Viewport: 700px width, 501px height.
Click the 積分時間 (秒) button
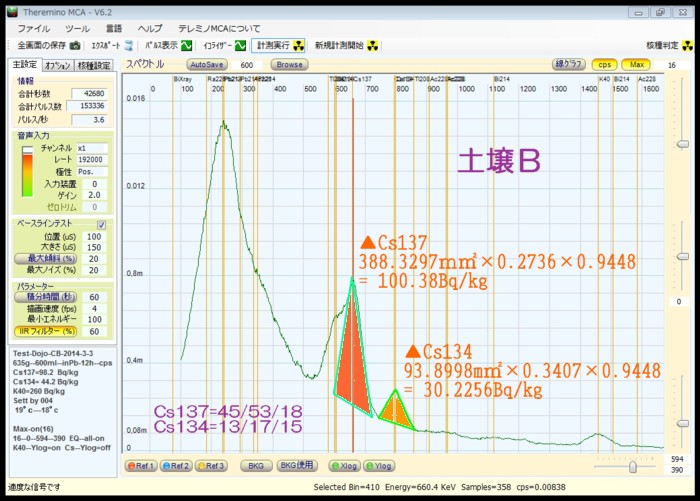(x=46, y=297)
